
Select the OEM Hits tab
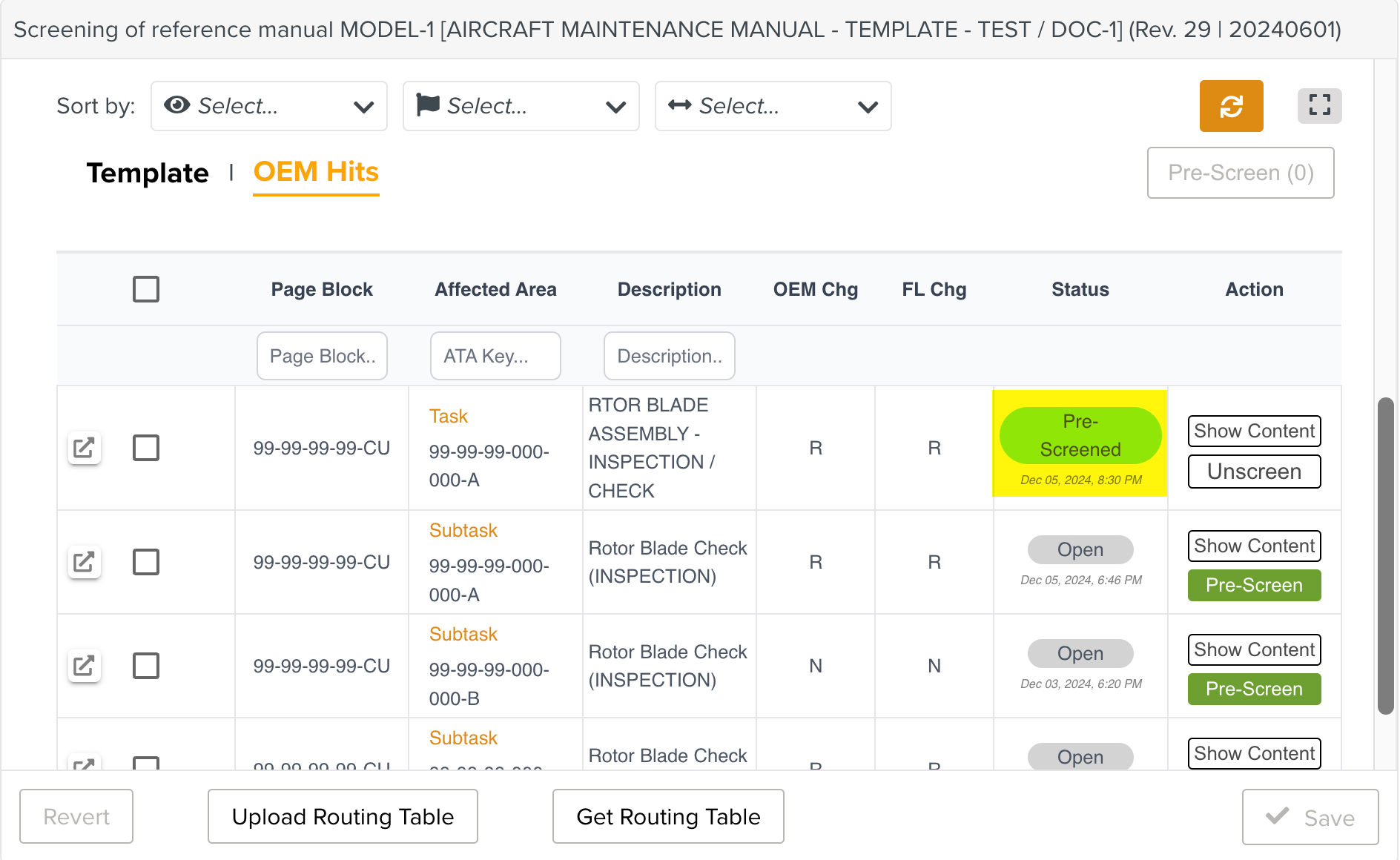click(316, 172)
